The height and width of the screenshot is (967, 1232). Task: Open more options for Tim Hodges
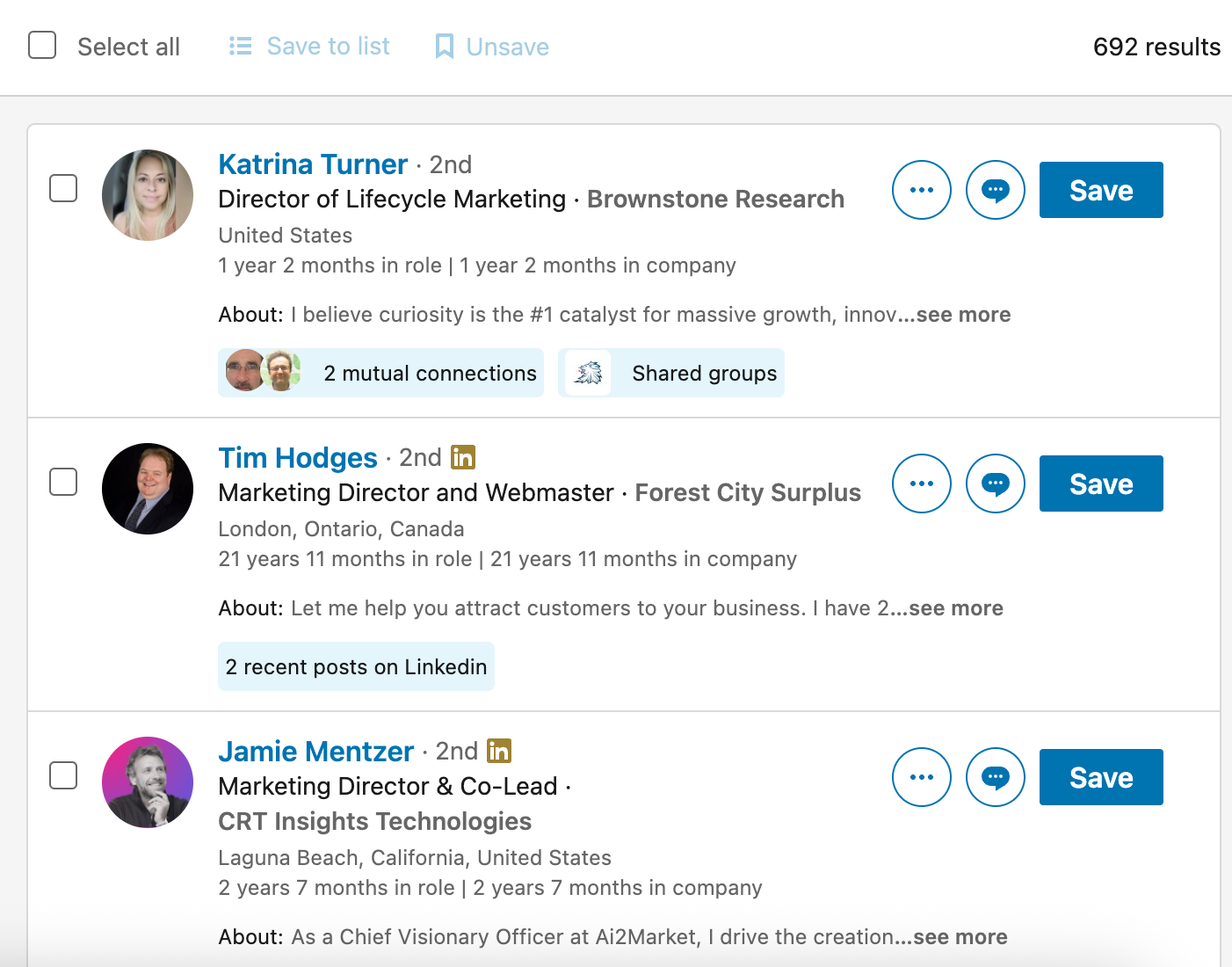(922, 484)
